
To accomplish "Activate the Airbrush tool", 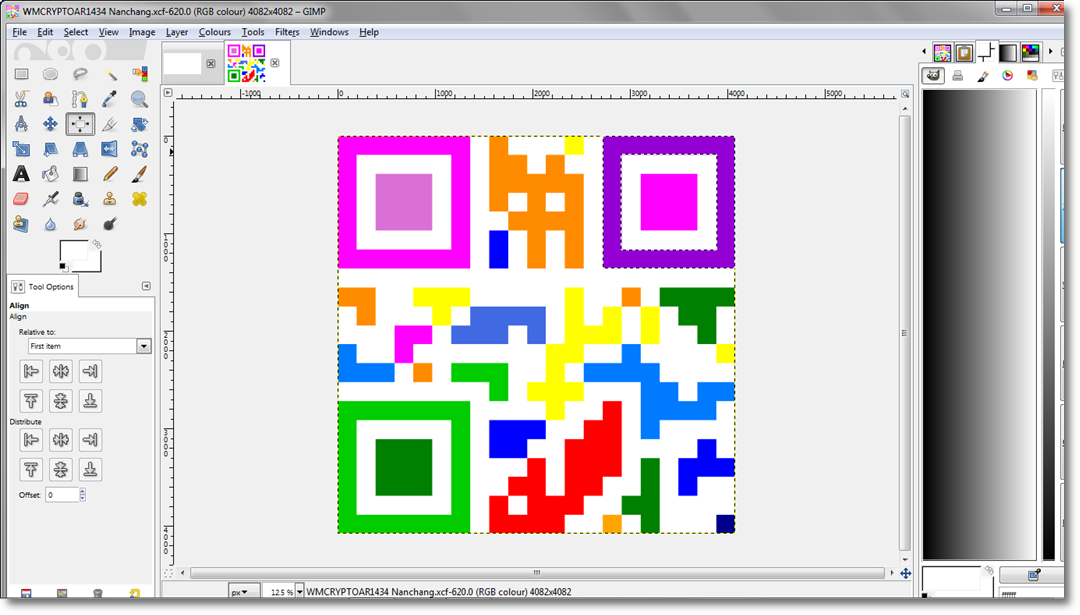I will tap(50, 199).
